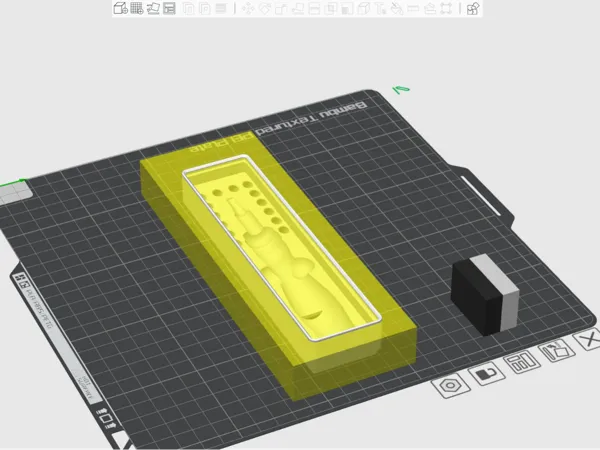Run Auto orient from the top toolbar
This screenshot has width=600, height=450.
point(153,8)
